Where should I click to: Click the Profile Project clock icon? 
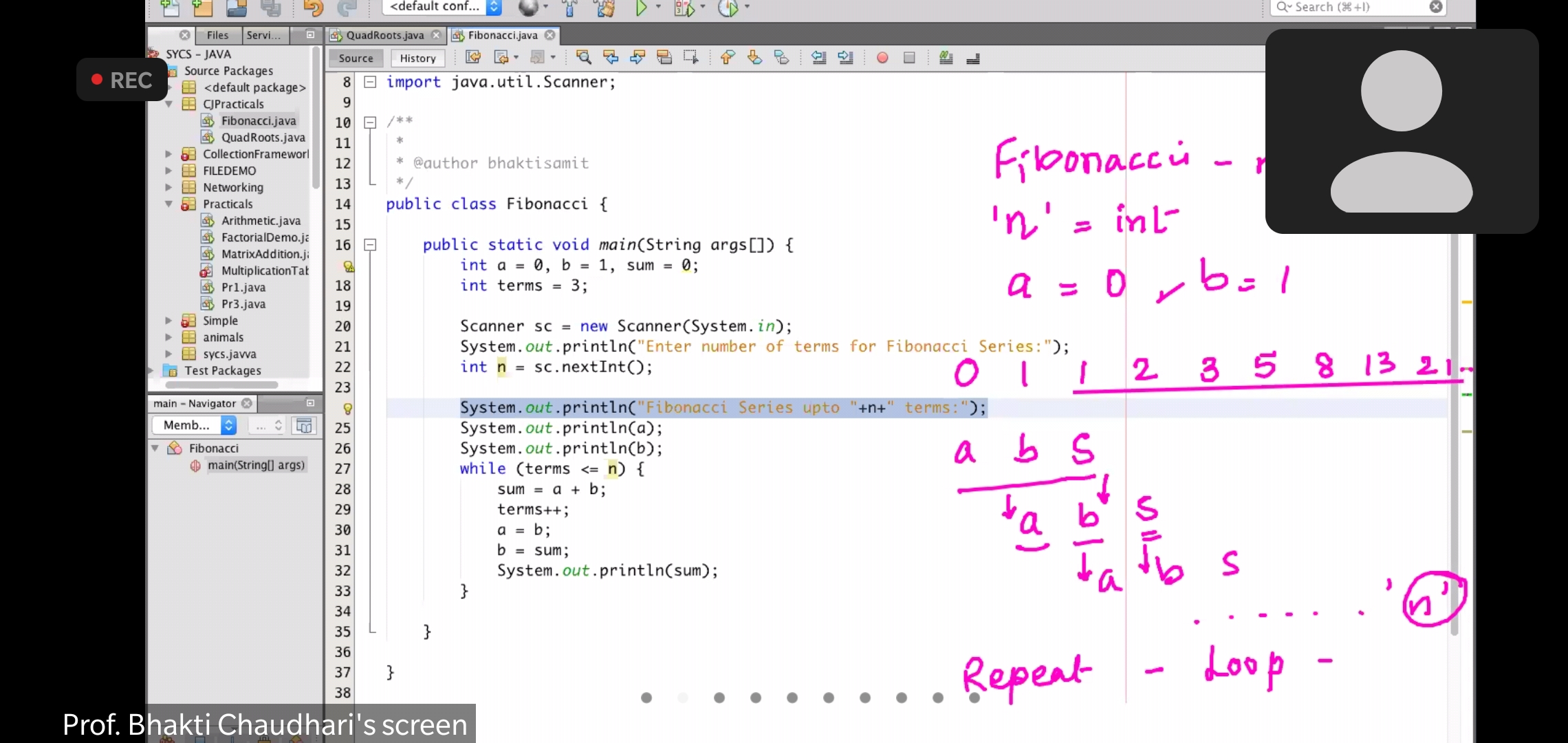tap(728, 8)
